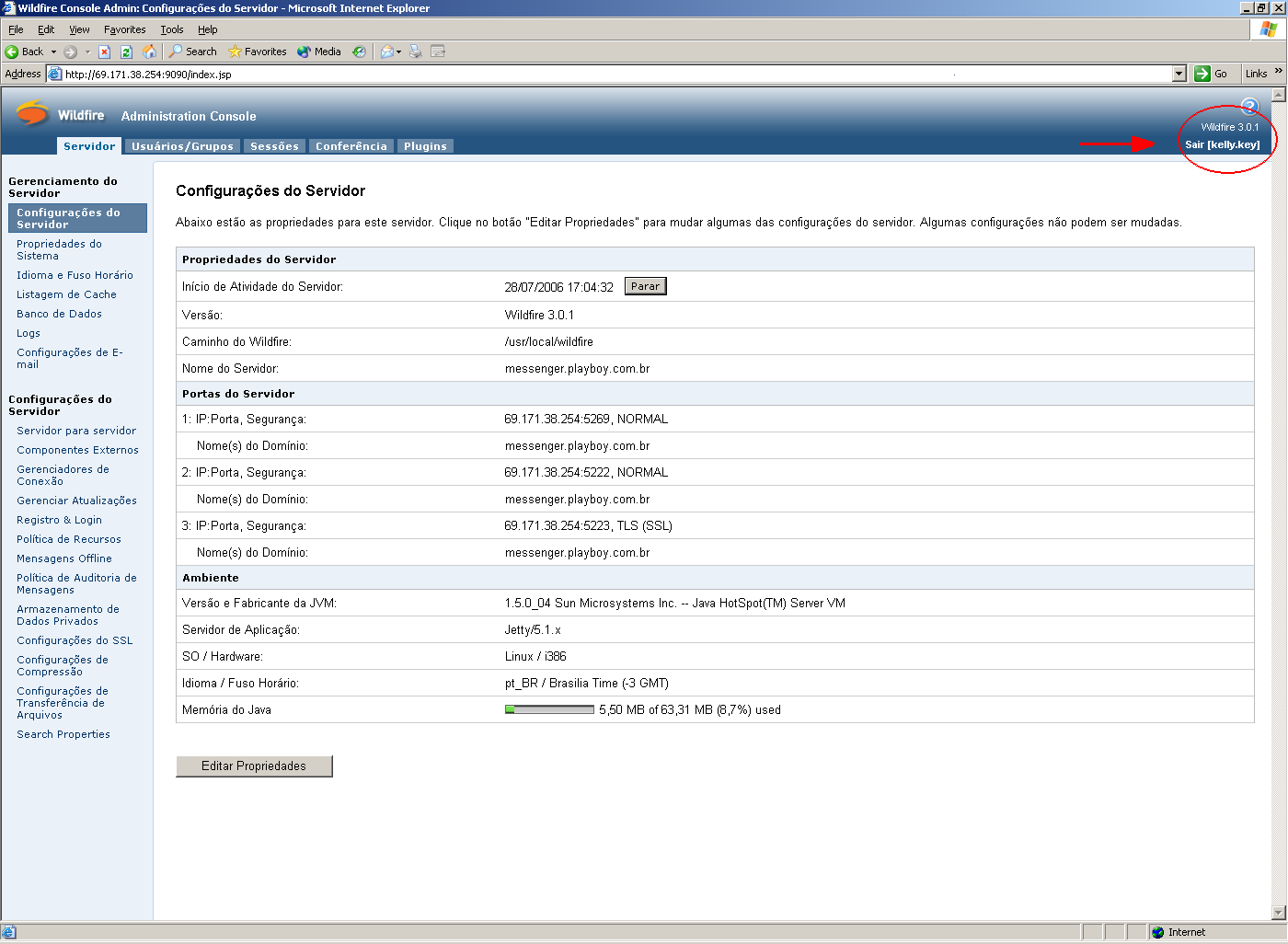Open Mensagens Offline link

click(x=64, y=558)
